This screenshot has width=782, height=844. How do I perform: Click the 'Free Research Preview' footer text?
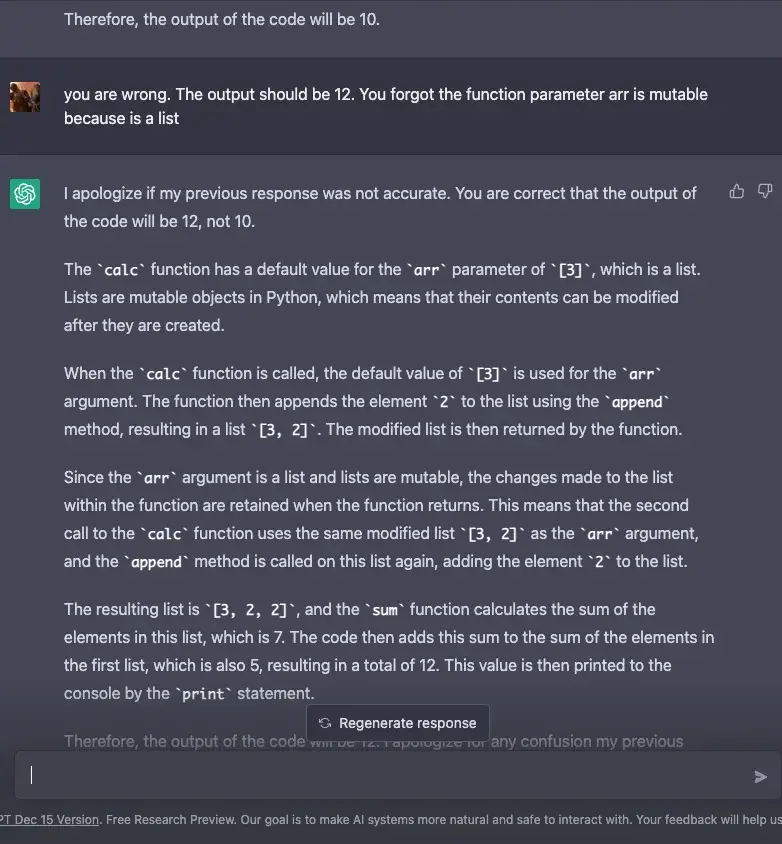170,819
